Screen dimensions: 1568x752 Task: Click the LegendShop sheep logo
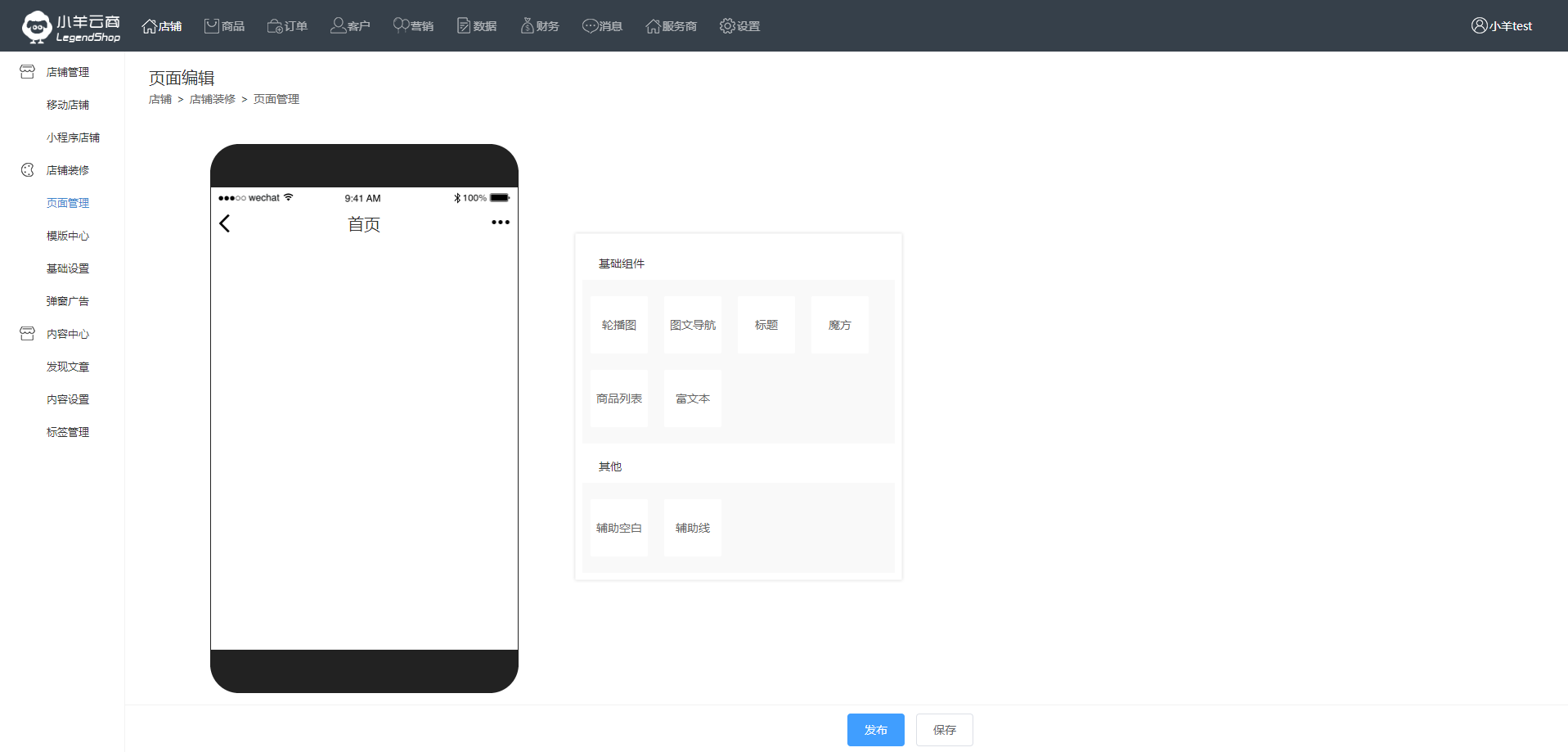point(37,26)
